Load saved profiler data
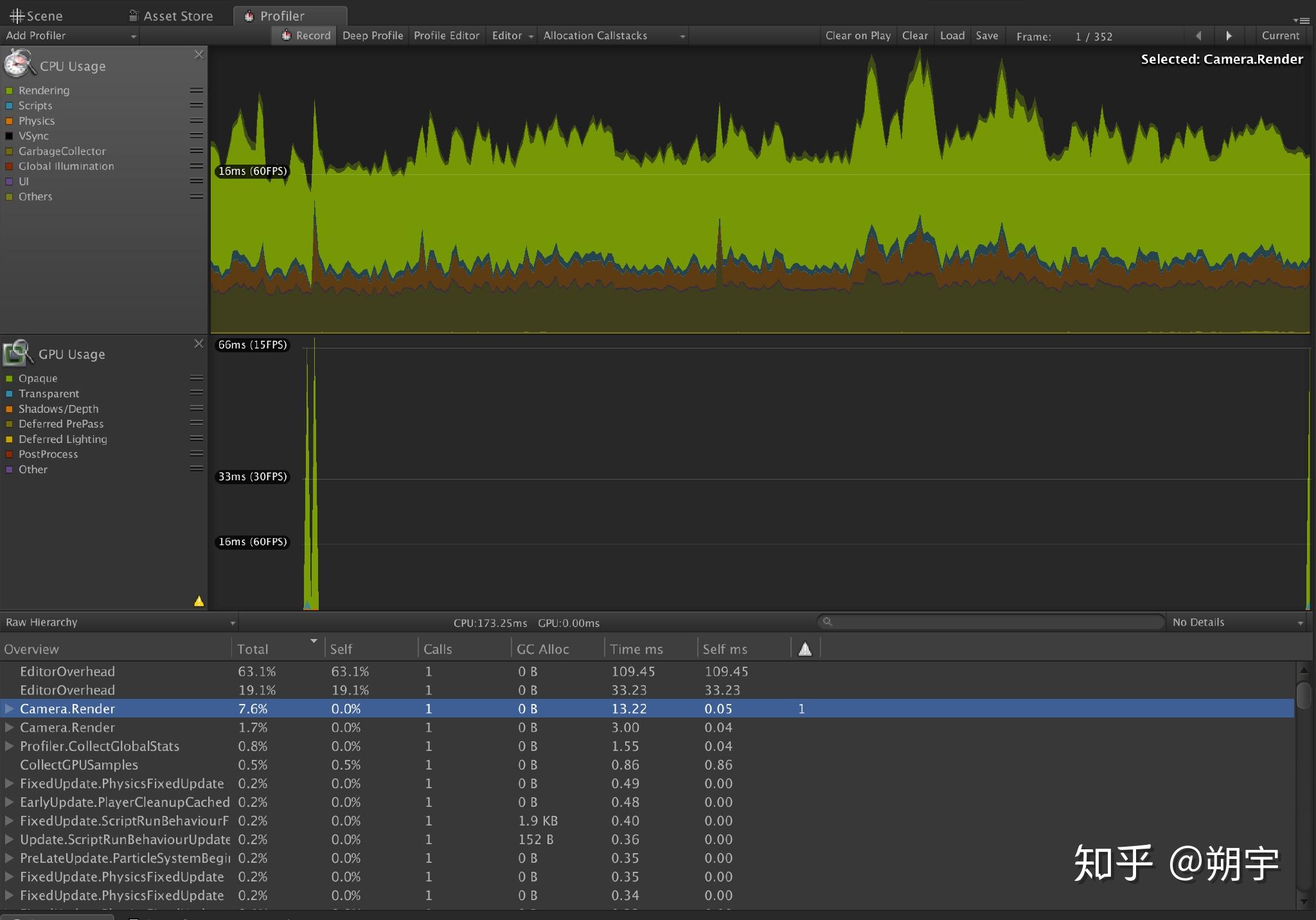Screen dimensions: 1316x920 [952, 36]
